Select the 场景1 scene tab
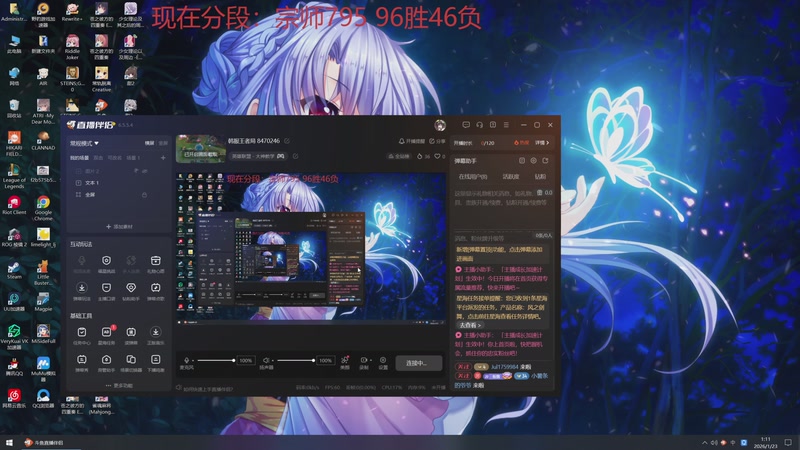This screenshot has height=450, width=800. (x=133, y=158)
